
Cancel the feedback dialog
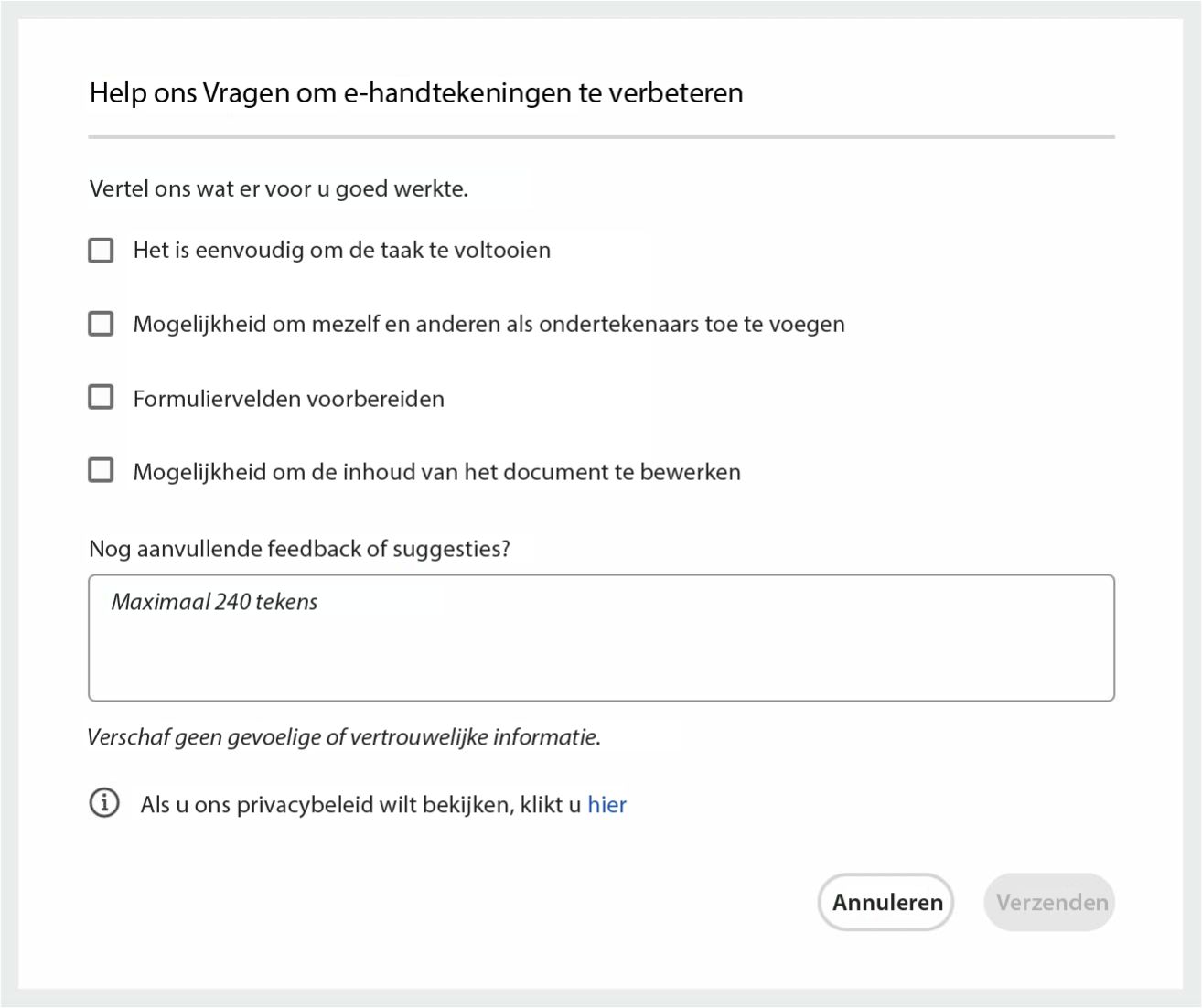point(885,902)
